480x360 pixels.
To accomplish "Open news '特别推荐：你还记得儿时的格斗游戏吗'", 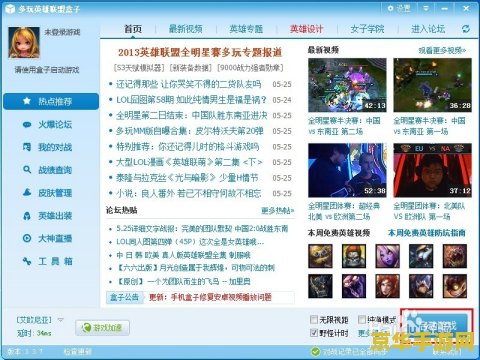I will click(187, 147).
